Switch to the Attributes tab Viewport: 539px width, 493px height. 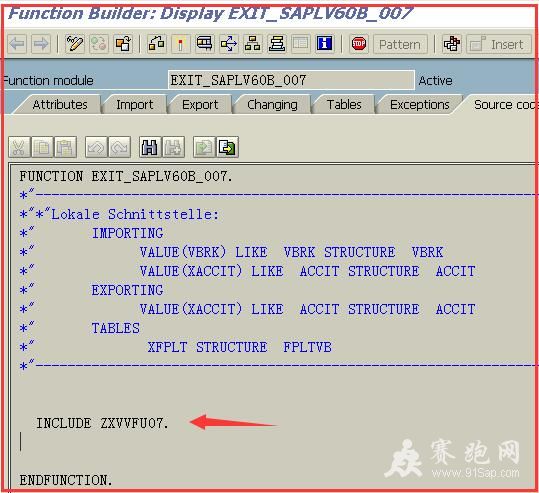click(x=60, y=105)
